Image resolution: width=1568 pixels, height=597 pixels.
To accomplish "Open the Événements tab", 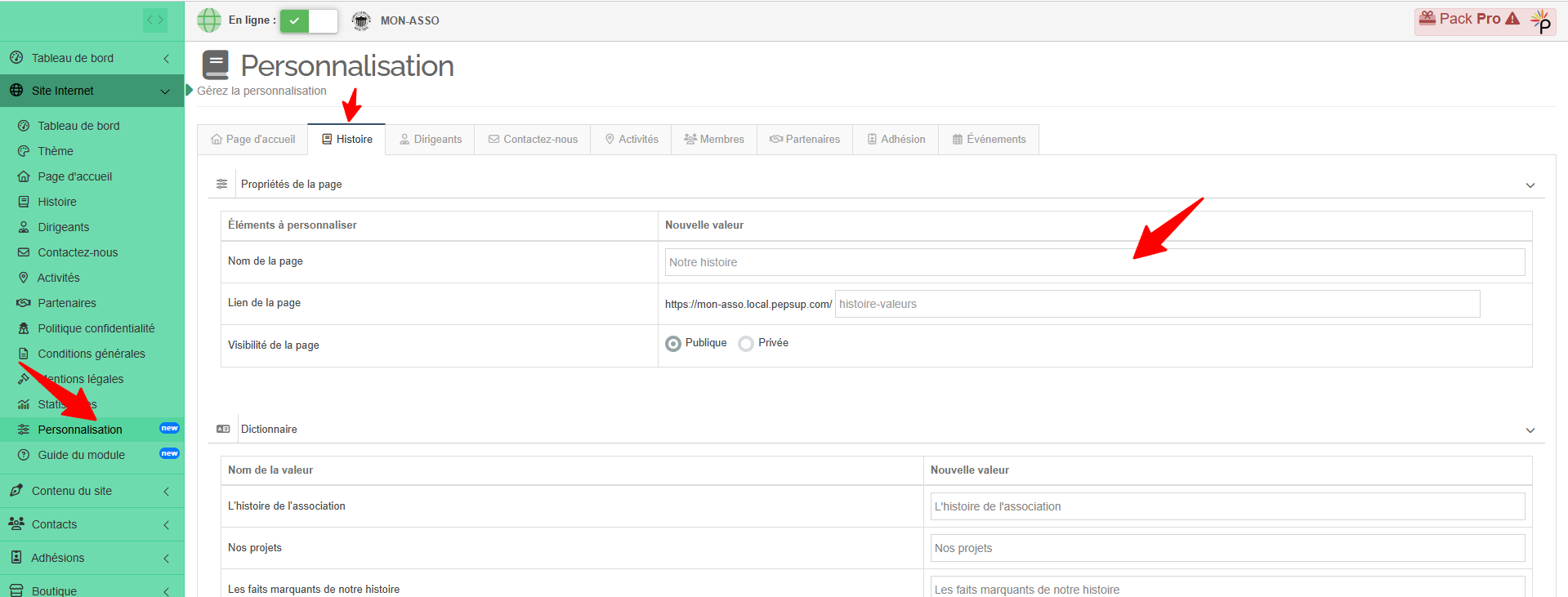I will tap(989, 140).
